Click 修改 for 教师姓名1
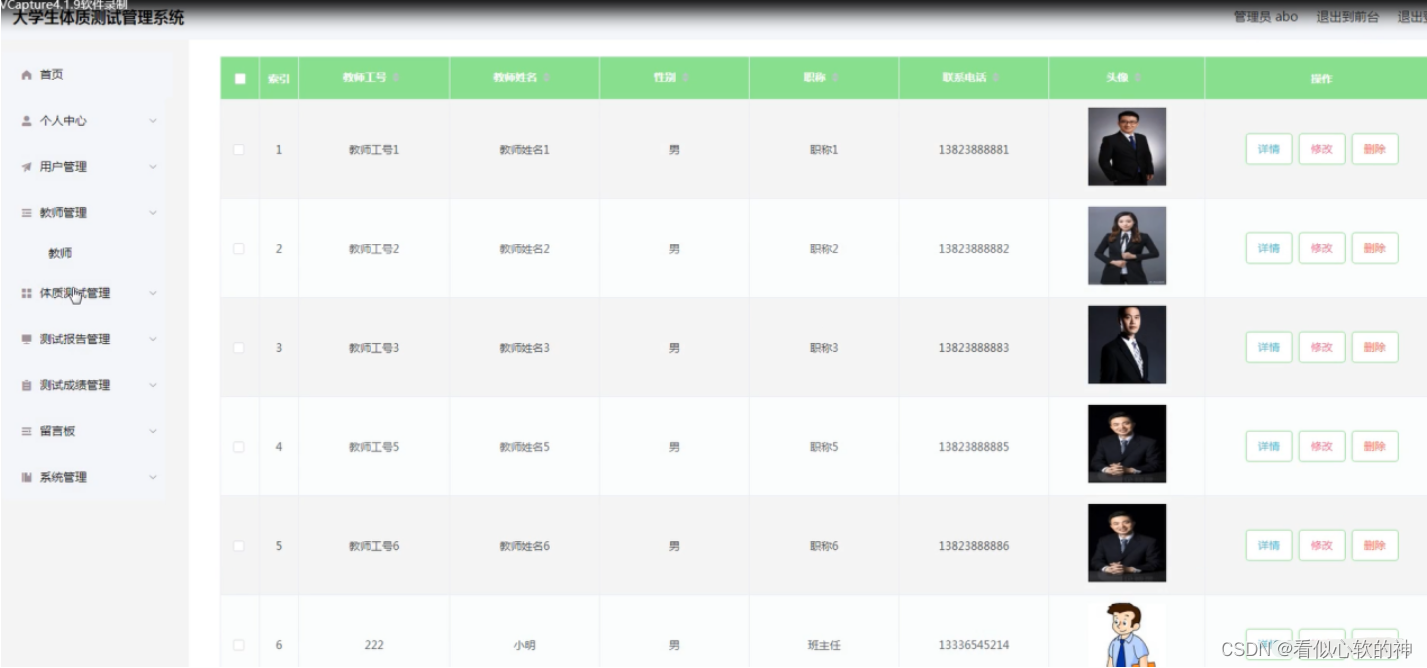Viewport: 1427px width, 668px height. click(x=1322, y=149)
